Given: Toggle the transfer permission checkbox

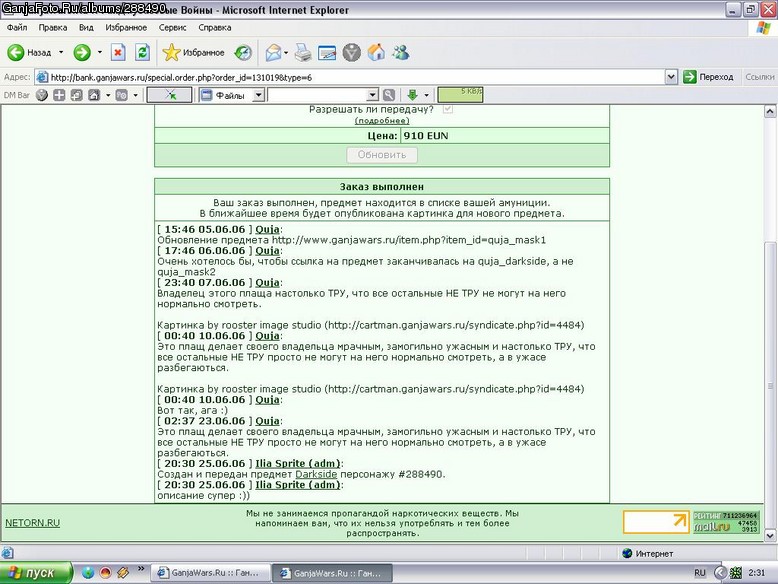Looking at the screenshot, I should (448, 109).
